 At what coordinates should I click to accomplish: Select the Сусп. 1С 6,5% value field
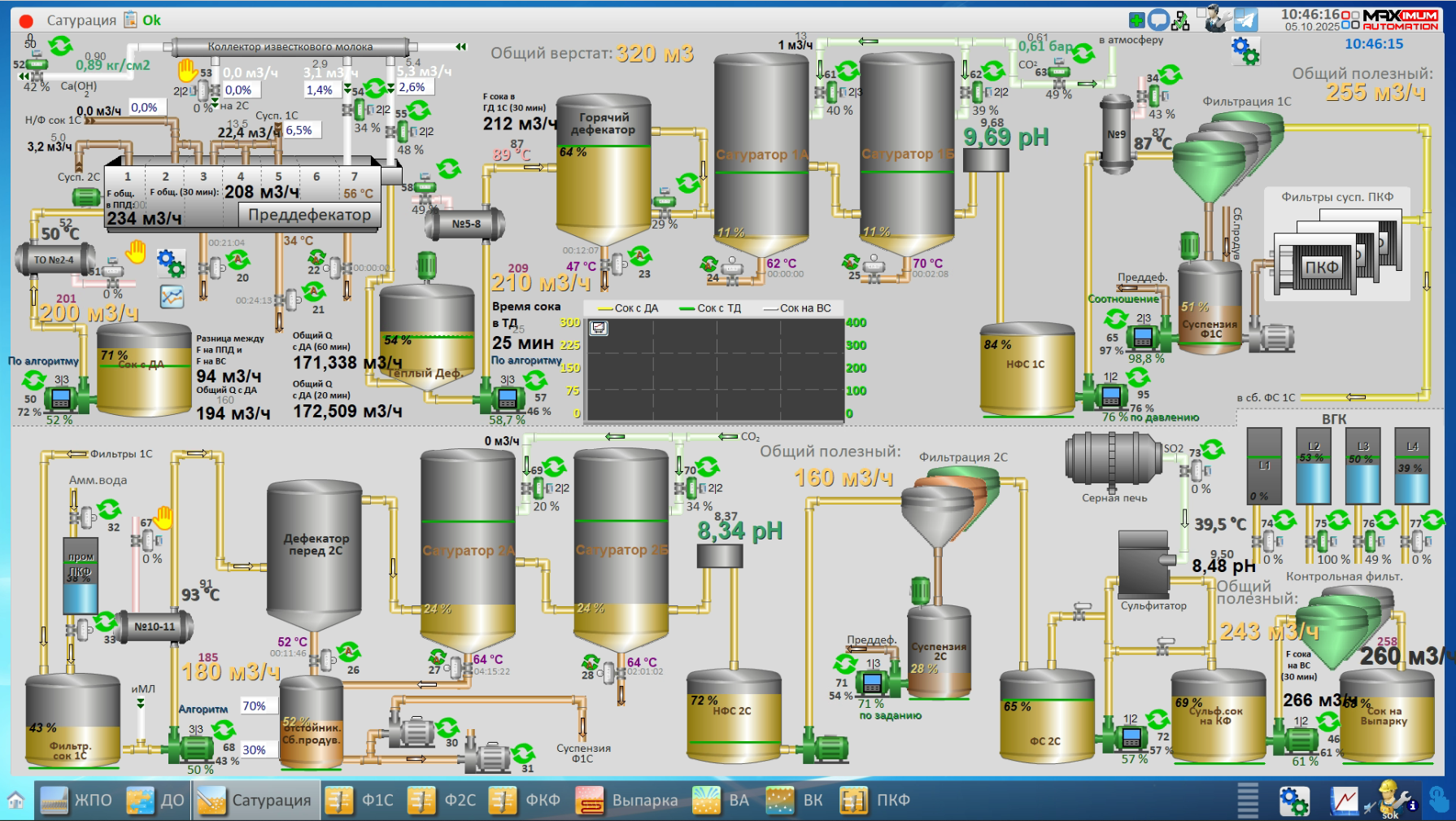(299, 130)
